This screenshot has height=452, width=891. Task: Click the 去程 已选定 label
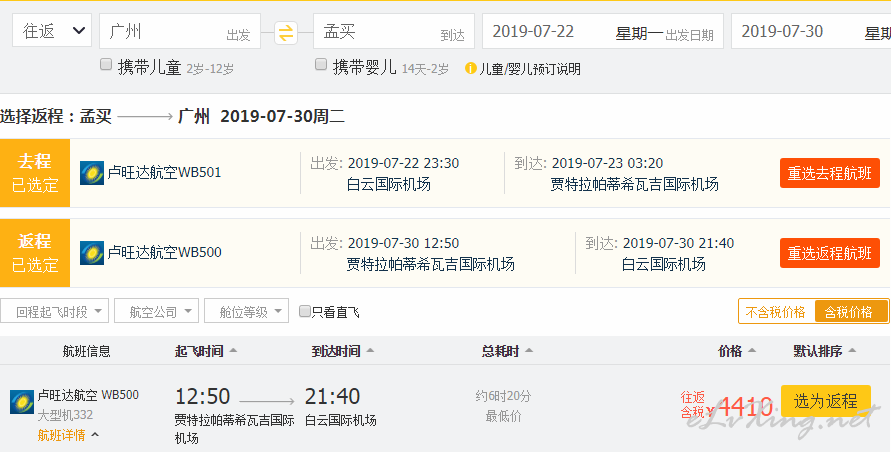tap(35, 173)
